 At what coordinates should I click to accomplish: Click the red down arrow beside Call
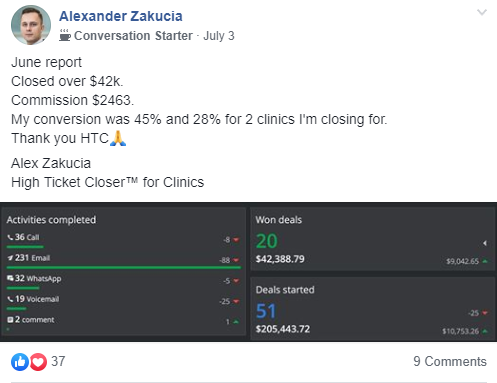pos(236,240)
